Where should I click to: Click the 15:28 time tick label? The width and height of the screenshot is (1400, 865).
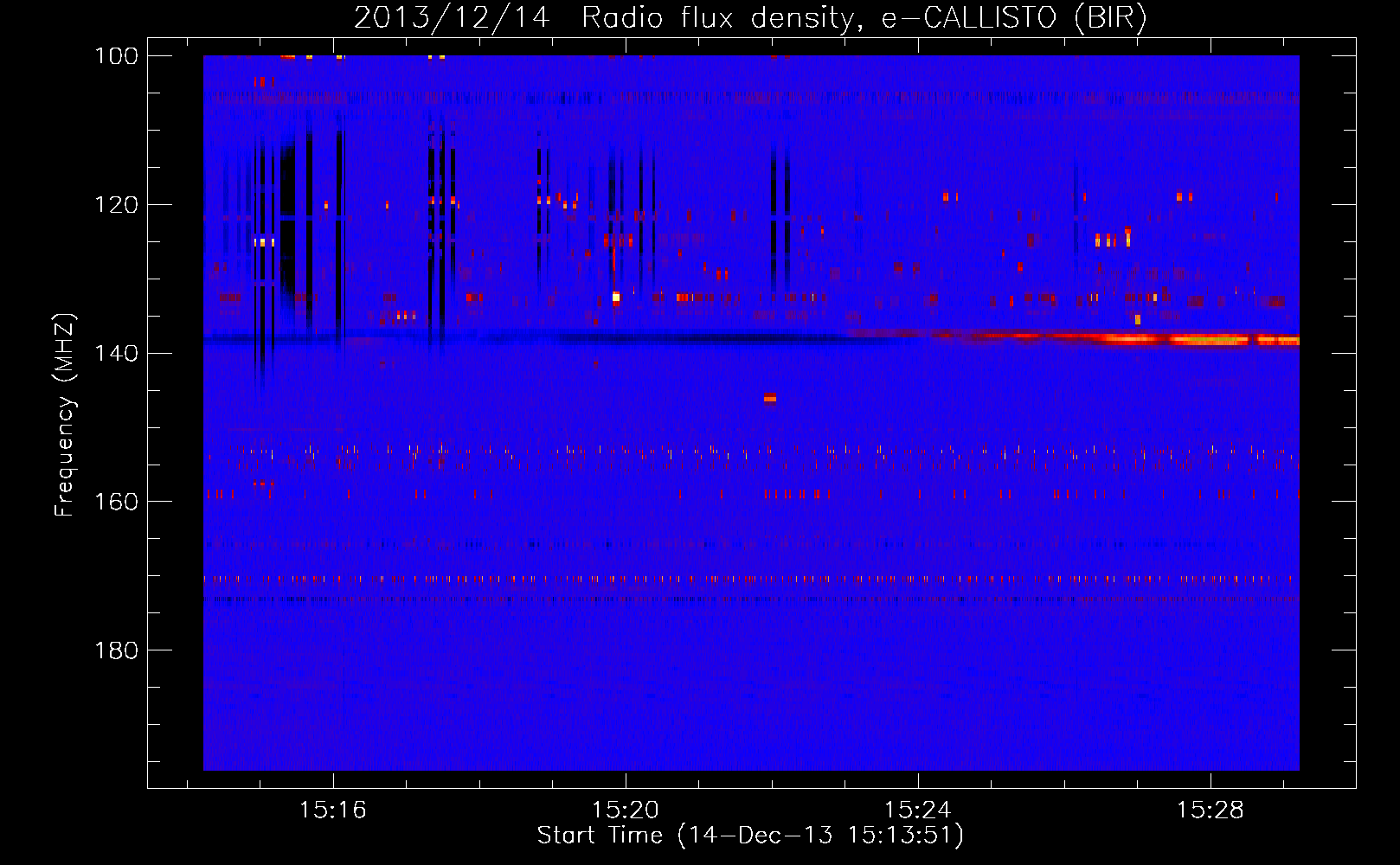pos(1210,810)
